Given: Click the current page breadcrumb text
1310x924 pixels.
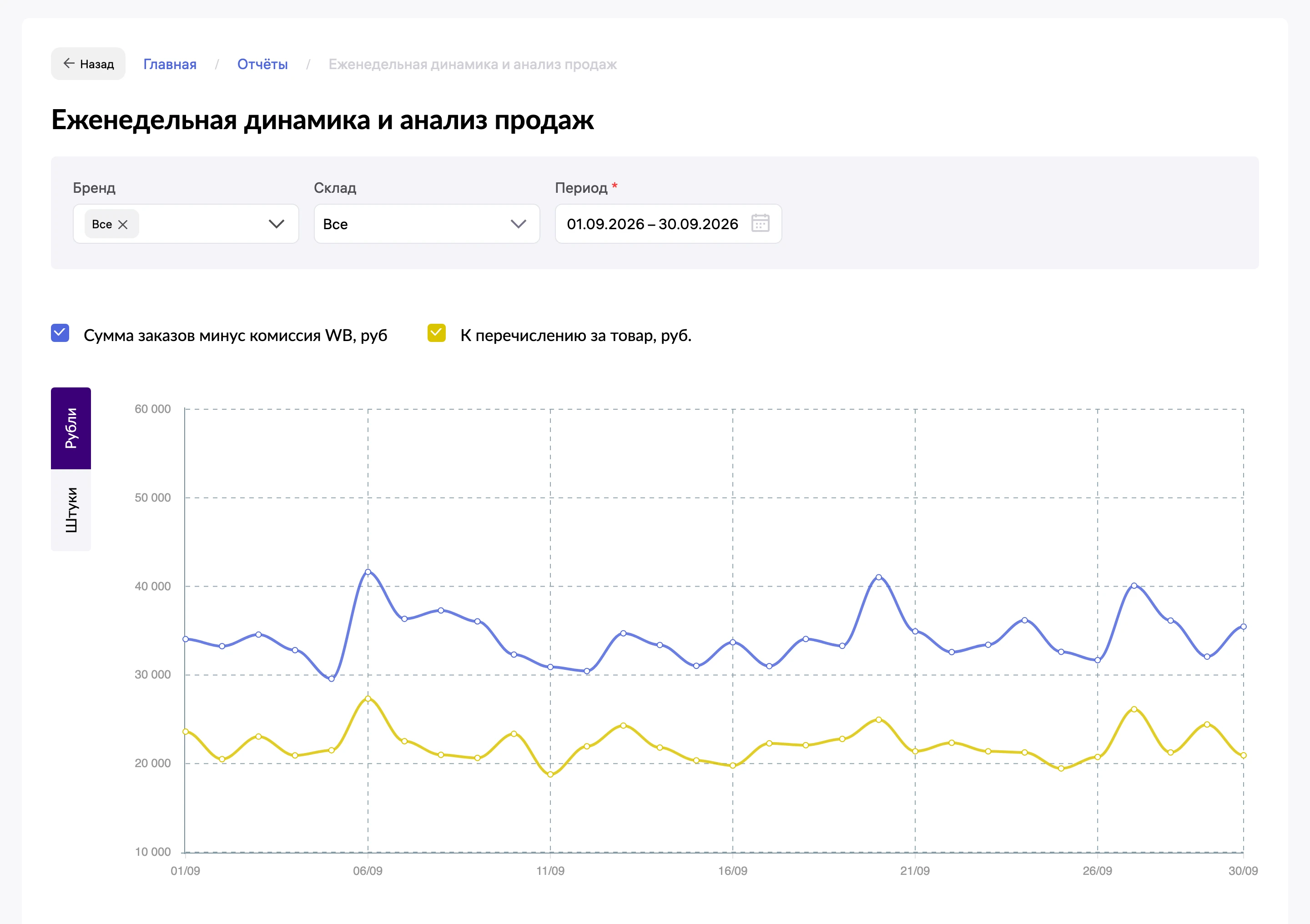Looking at the screenshot, I should click(x=473, y=64).
